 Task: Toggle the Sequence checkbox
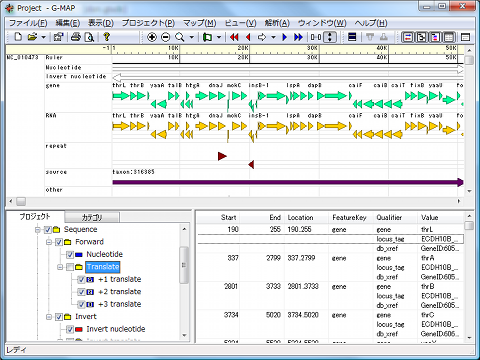(x=48, y=230)
